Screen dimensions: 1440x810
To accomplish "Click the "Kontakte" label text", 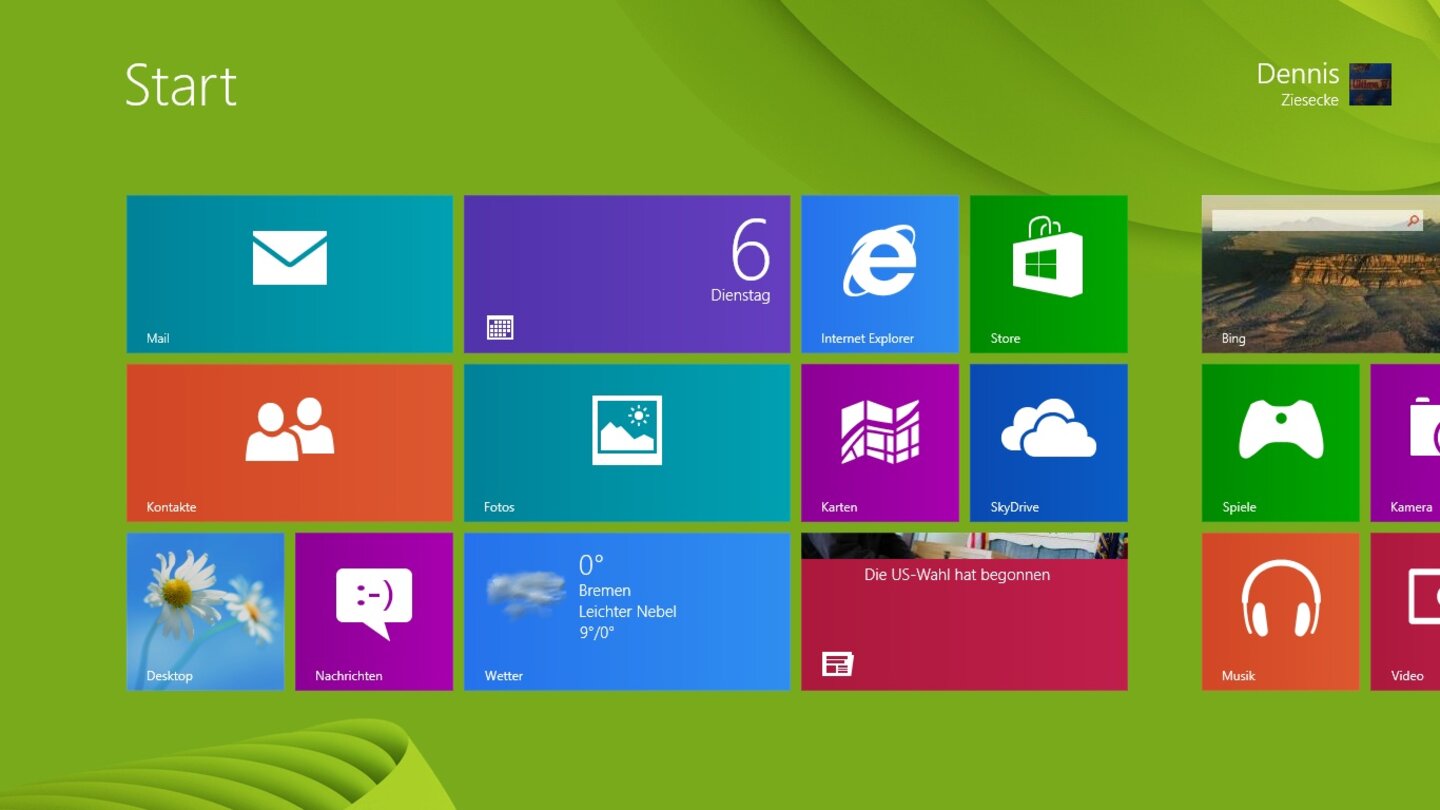I will [x=171, y=507].
